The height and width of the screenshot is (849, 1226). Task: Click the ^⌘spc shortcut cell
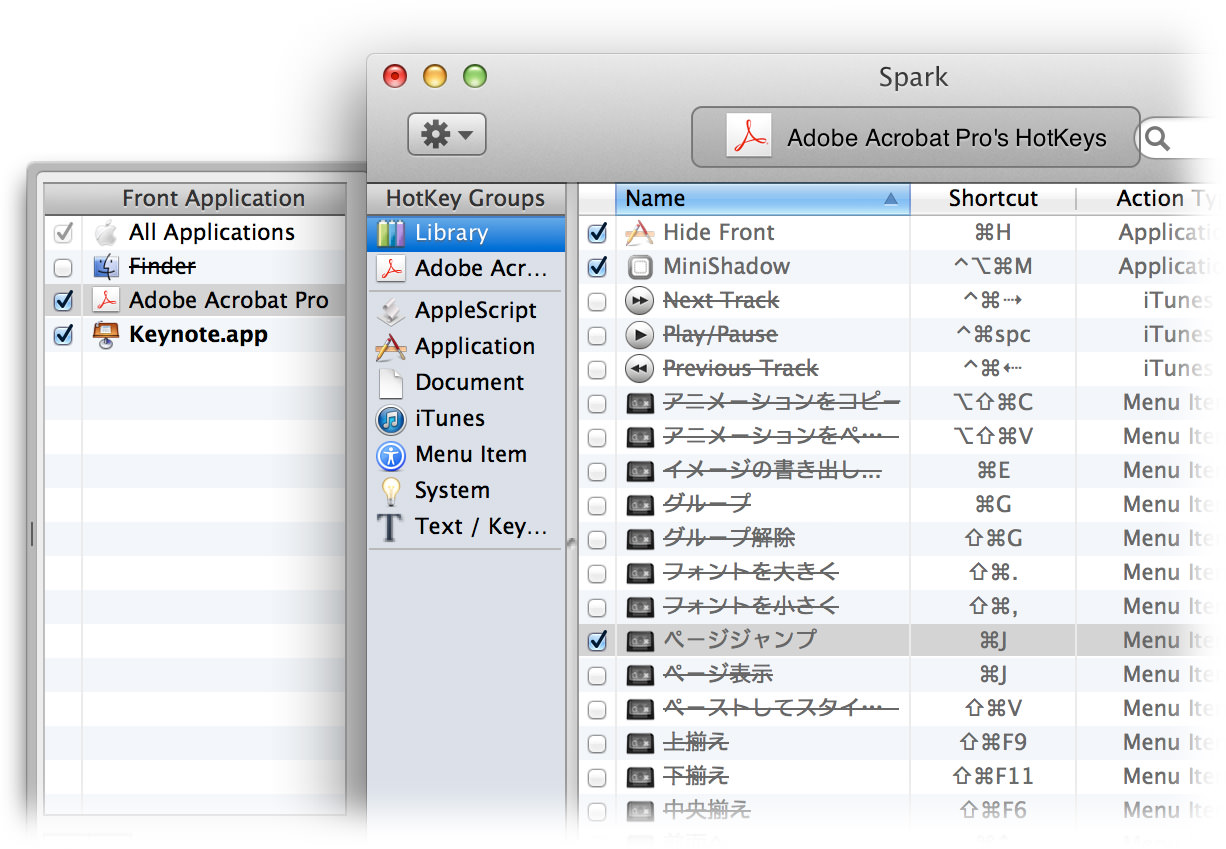pos(993,335)
